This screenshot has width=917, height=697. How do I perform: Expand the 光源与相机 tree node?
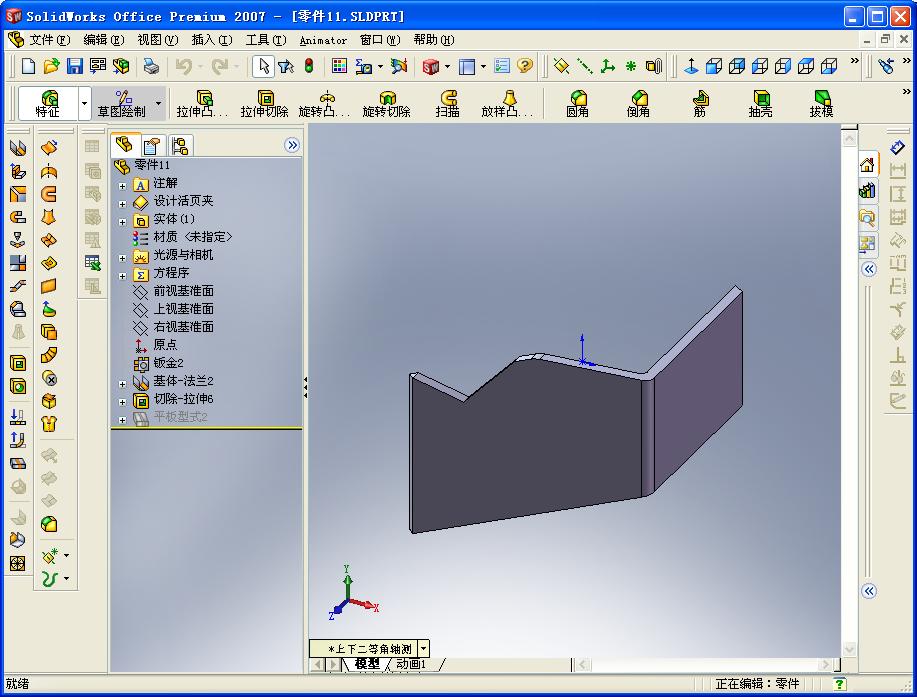(122, 258)
